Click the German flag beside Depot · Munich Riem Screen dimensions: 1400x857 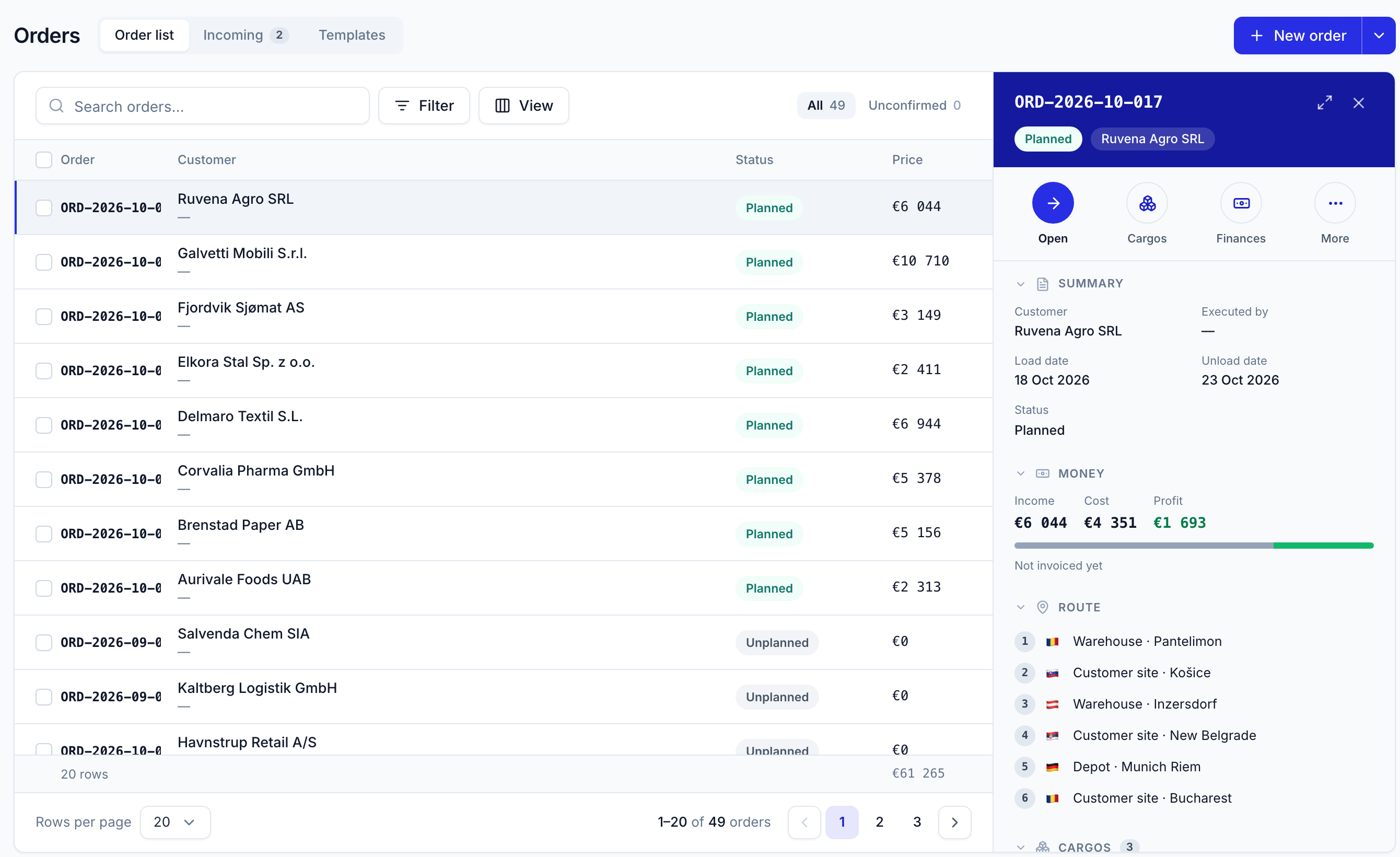click(x=1052, y=767)
